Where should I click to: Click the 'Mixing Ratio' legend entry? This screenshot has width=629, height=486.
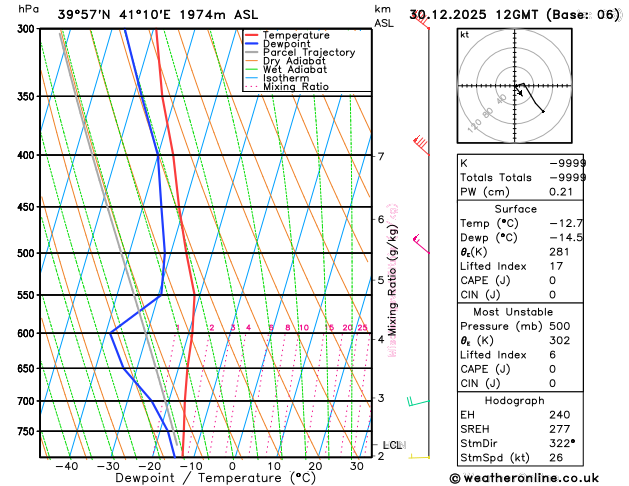296,87
